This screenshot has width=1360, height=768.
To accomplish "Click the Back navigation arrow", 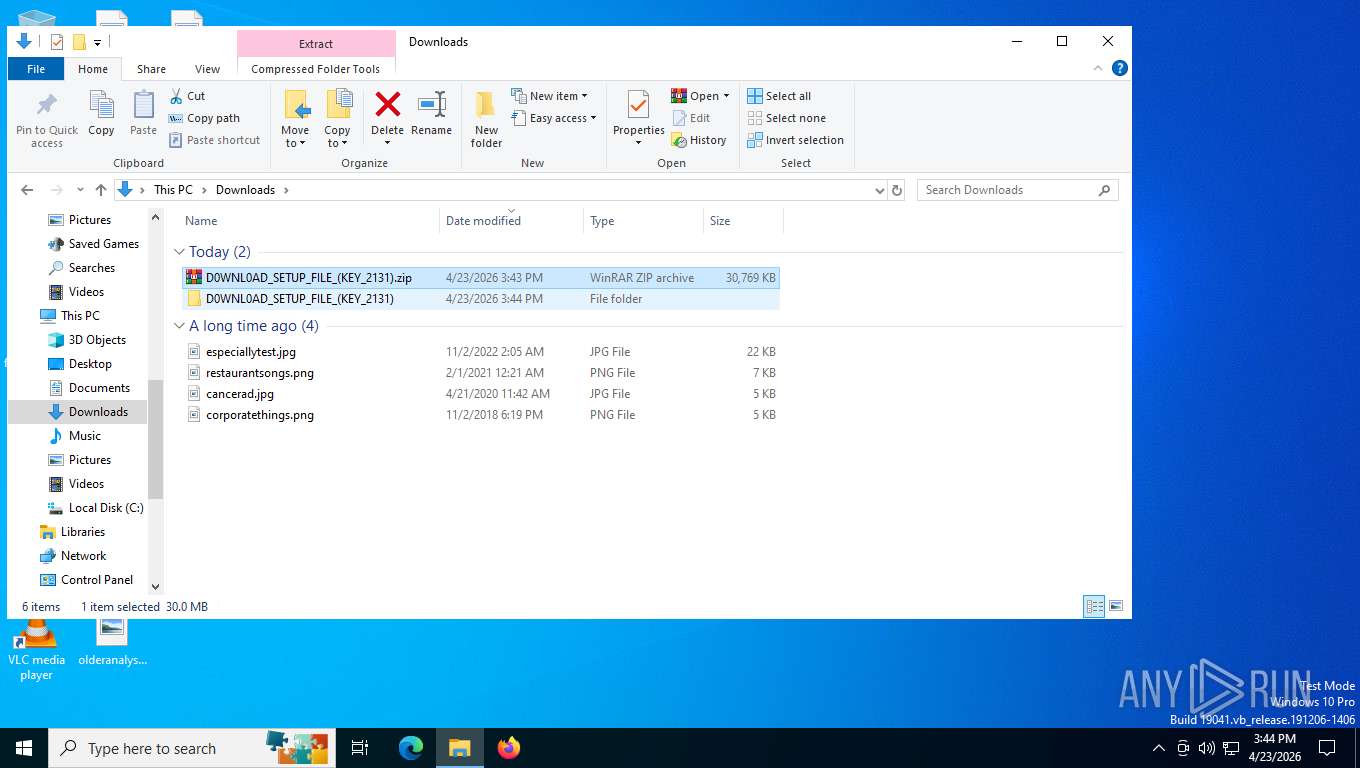I will click(27, 190).
